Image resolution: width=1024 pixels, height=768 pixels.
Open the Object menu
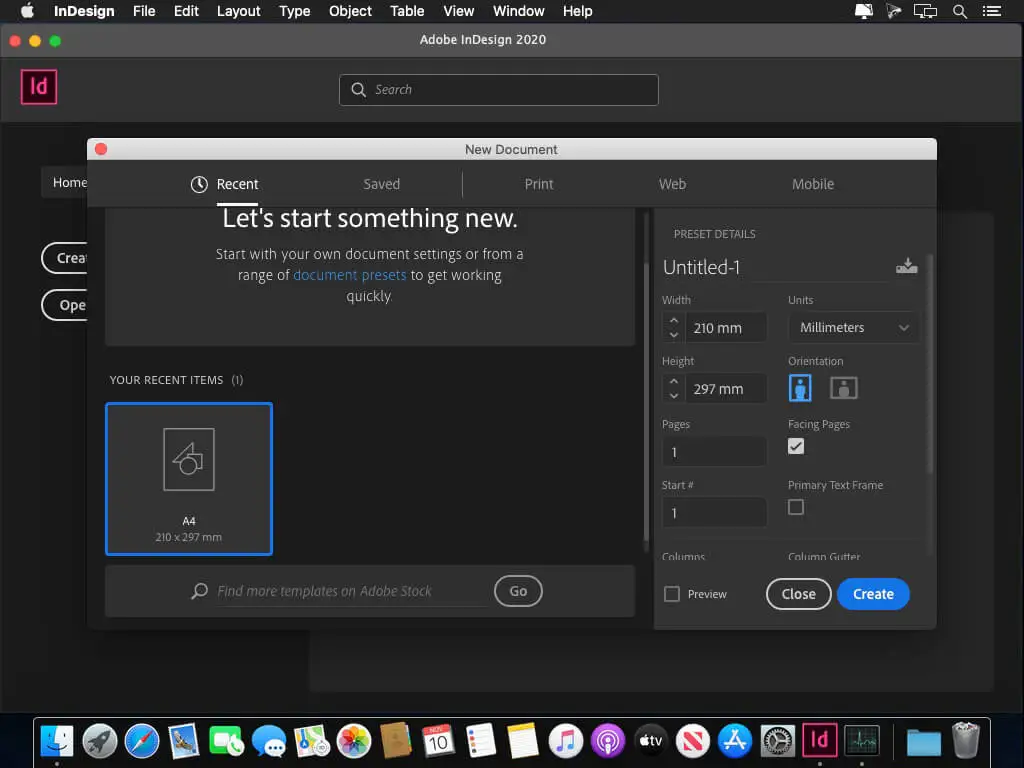[x=349, y=11]
